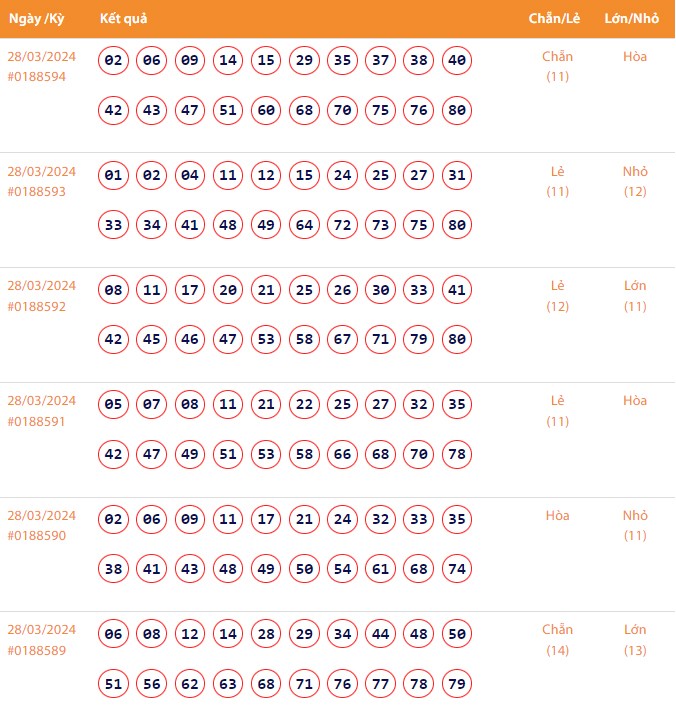Click the Nhỏ (12) result of draw #0188593
The width and height of the screenshot is (676, 717).
635,181
